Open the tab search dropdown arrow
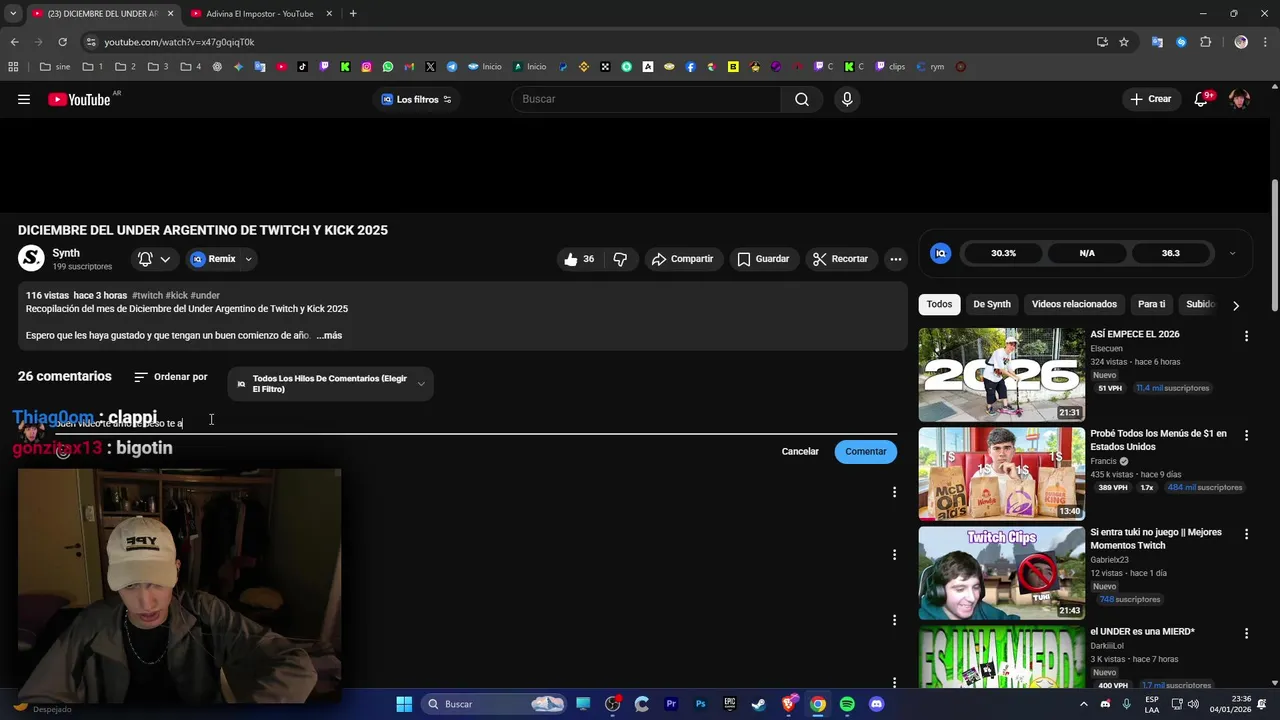 (x=12, y=14)
